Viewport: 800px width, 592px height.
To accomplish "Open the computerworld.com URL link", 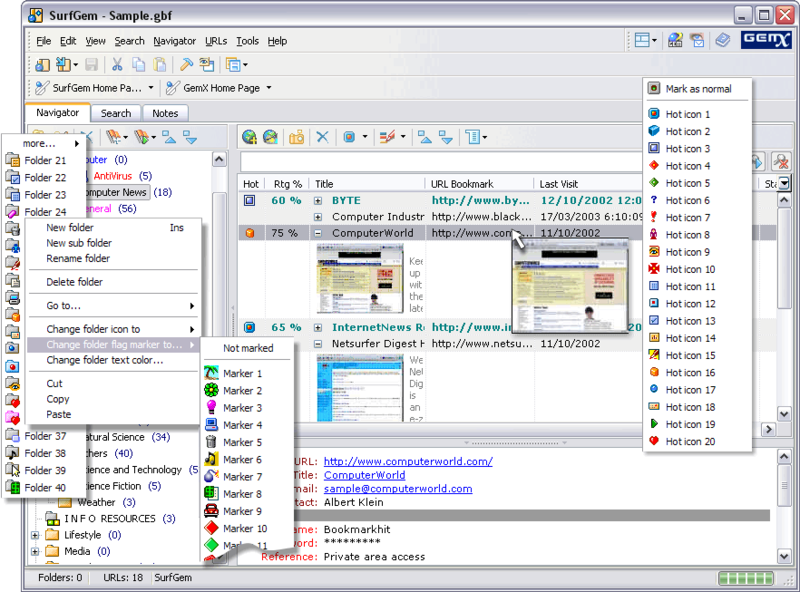I will coord(408,461).
